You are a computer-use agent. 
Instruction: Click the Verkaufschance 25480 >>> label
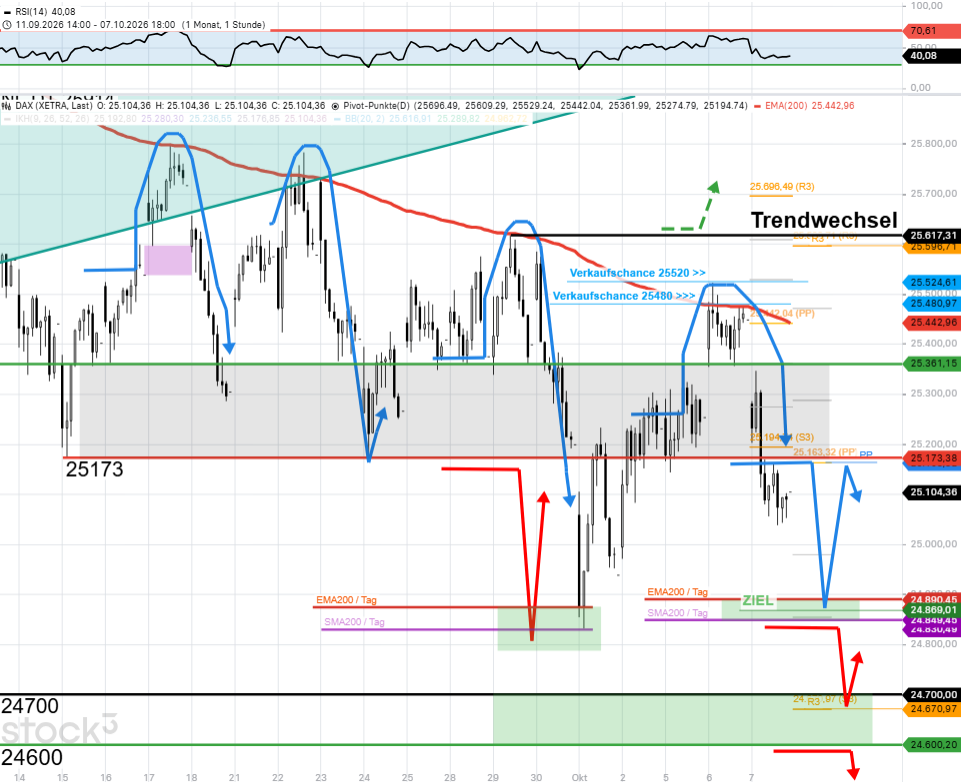[x=624, y=296]
